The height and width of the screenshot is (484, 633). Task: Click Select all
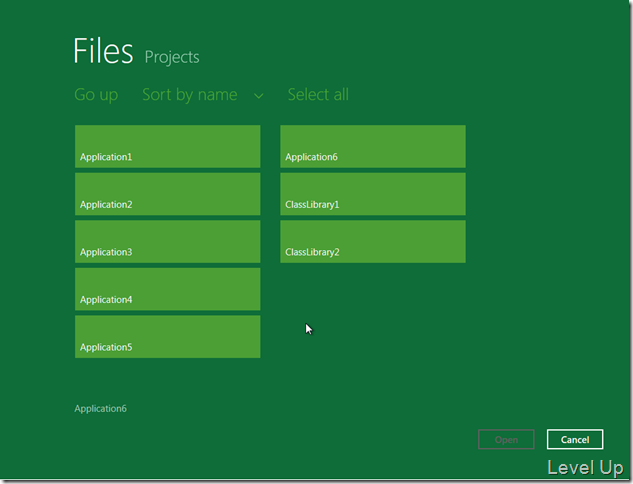pos(318,94)
